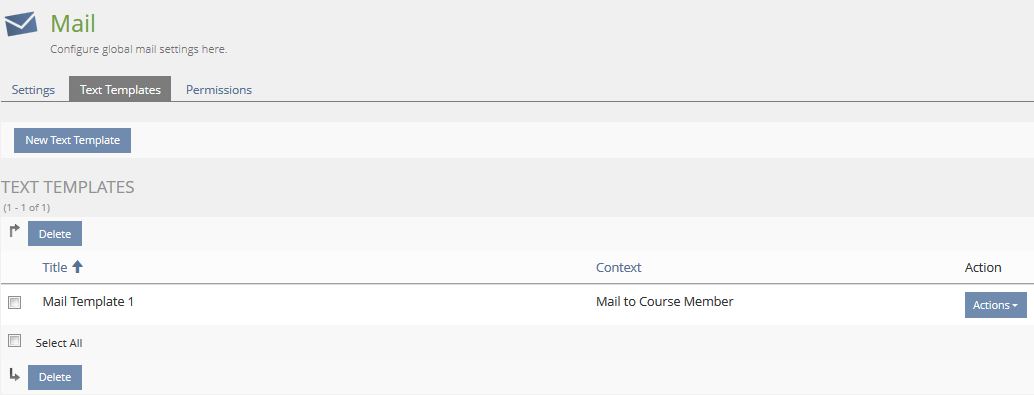Select the Mail Template 1 row title

pyautogui.click(x=88, y=301)
